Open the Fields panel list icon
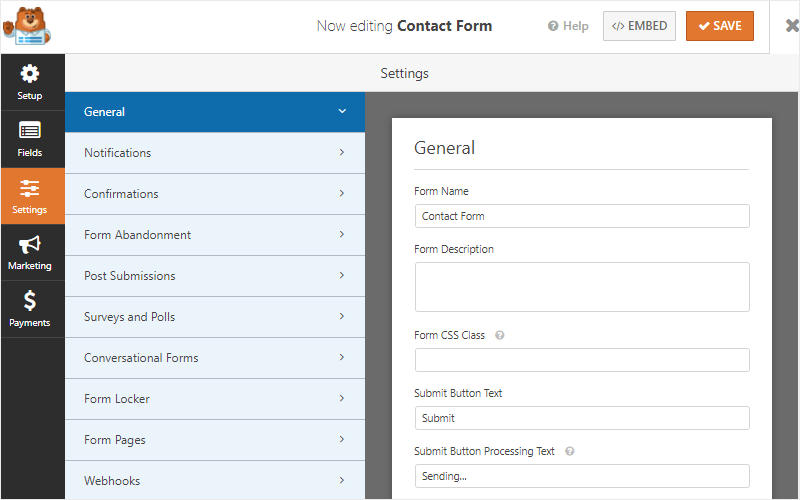 (x=30, y=131)
